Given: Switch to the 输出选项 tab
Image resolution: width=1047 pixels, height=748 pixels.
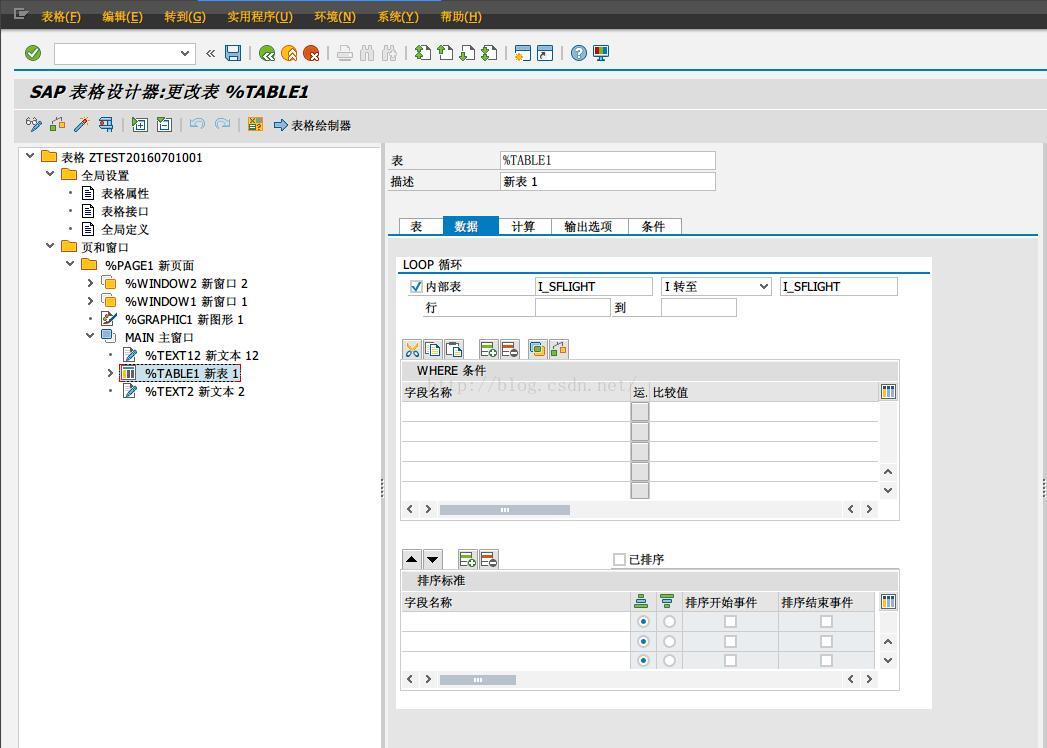Looking at the screenshot, I should (x=588, y=226).
